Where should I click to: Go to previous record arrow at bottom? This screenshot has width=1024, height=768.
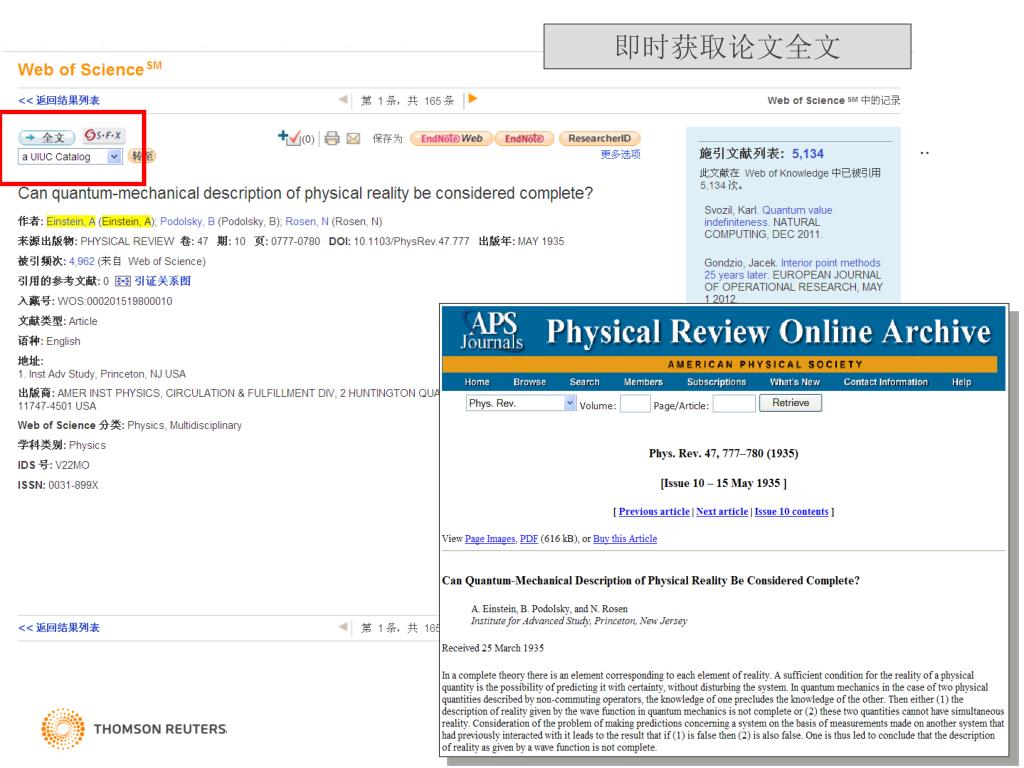[343, 627]
